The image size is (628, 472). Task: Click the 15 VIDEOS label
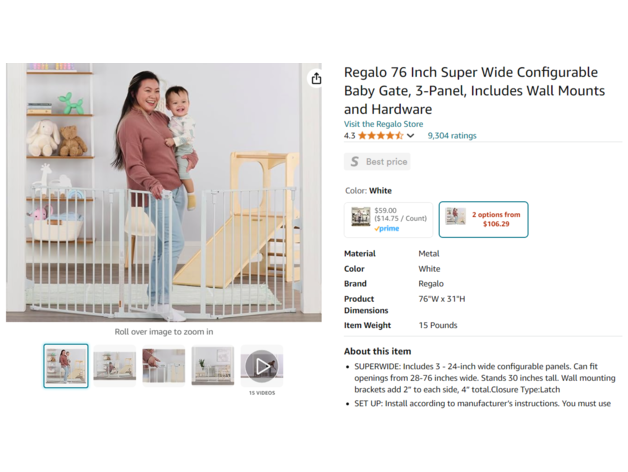[x=261, y=393]
